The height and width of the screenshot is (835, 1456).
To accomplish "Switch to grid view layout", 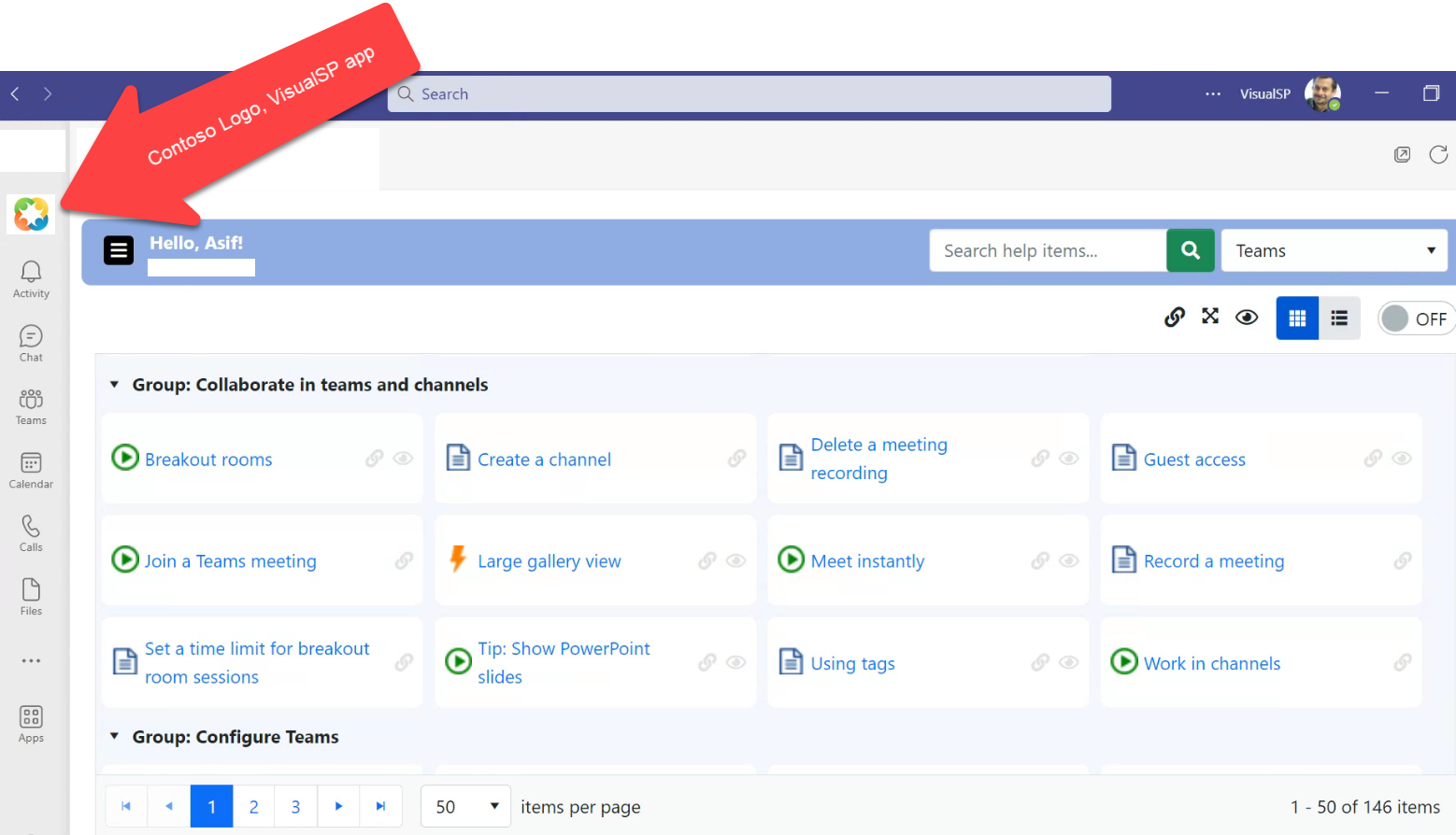I will click(1296, 318).
